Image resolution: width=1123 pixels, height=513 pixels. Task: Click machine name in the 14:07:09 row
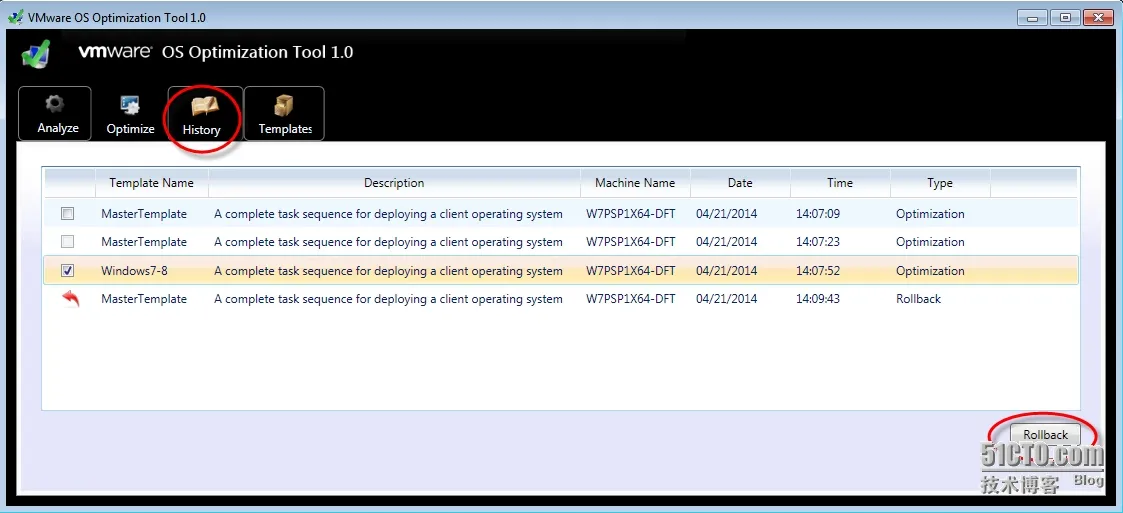(631, 214)
